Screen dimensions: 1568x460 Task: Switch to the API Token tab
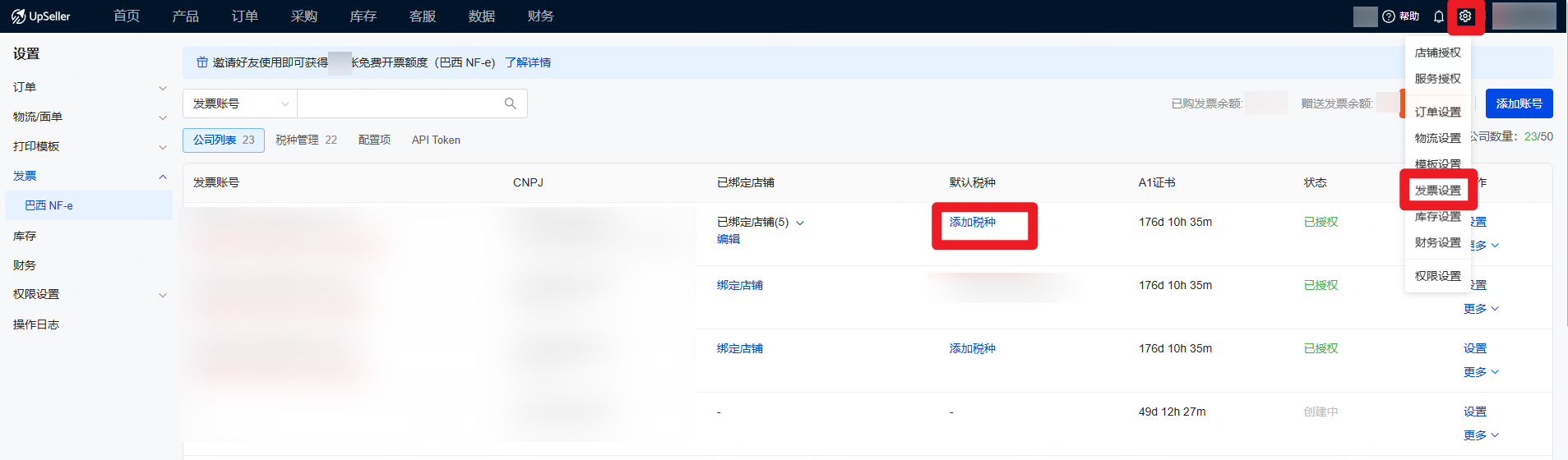click(436, 140)
